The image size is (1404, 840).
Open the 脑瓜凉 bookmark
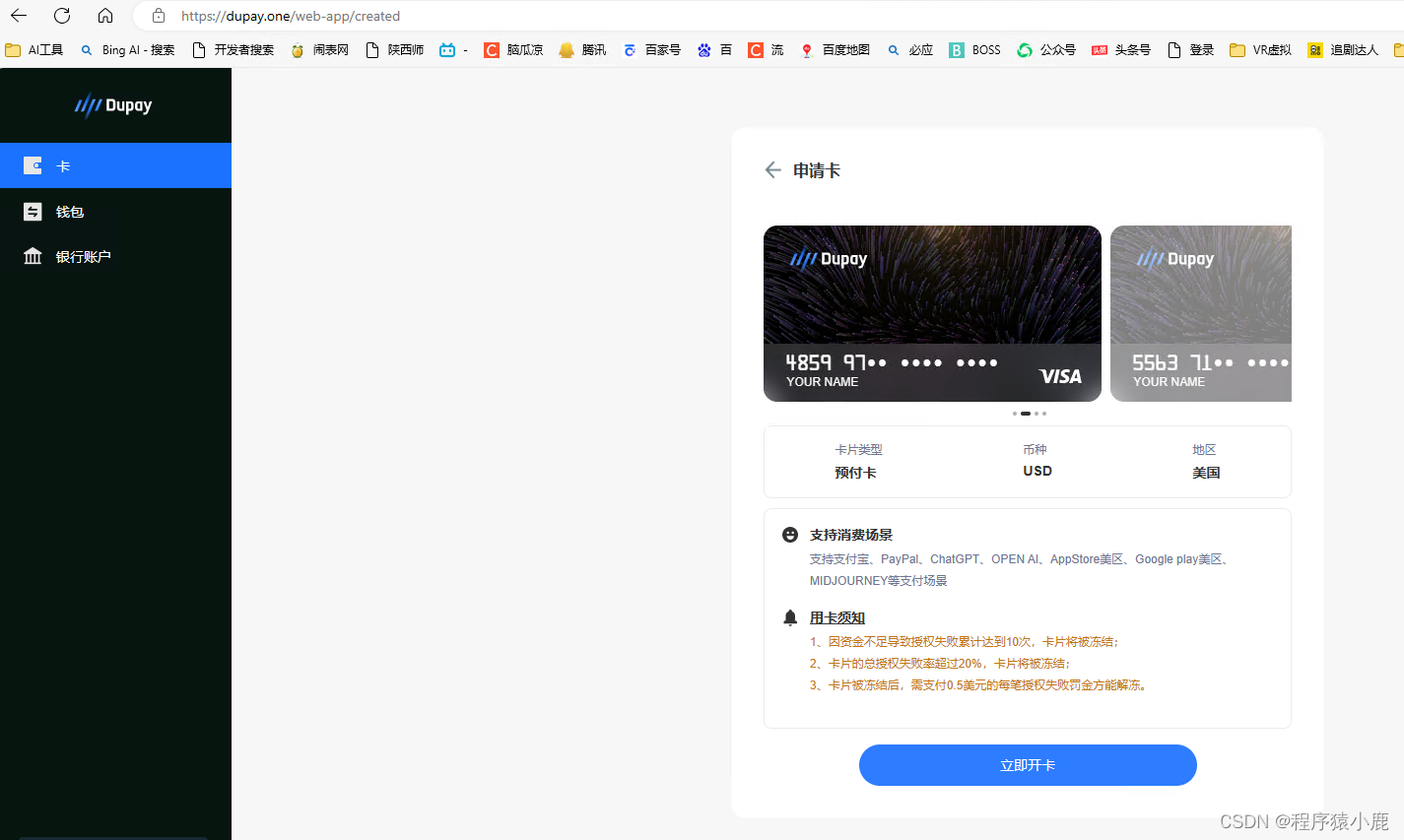tap(513, 49)
